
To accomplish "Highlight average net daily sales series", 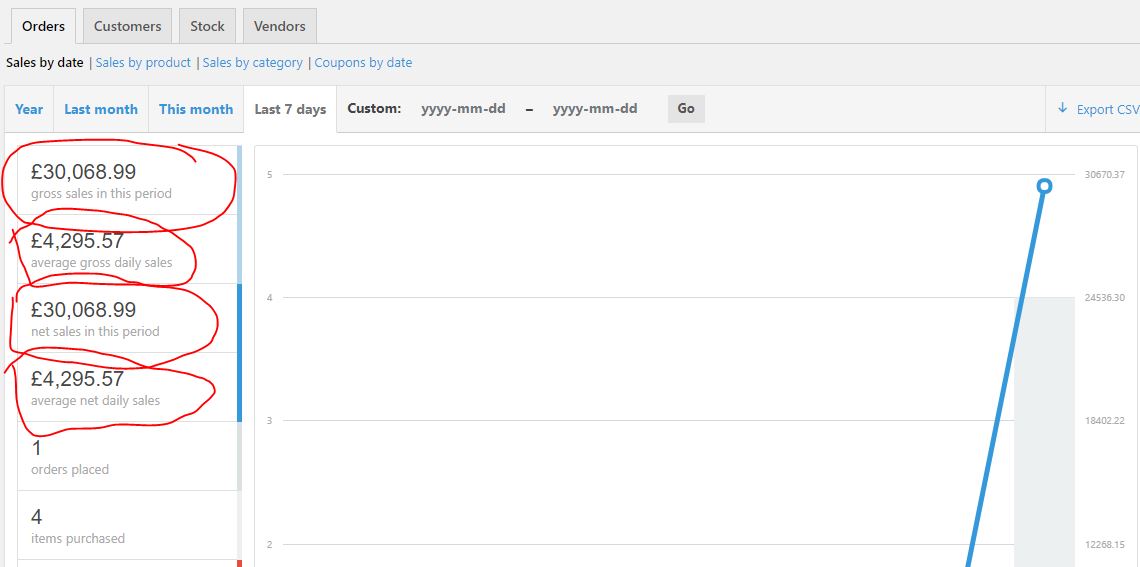I will click(x=128, y=387).
